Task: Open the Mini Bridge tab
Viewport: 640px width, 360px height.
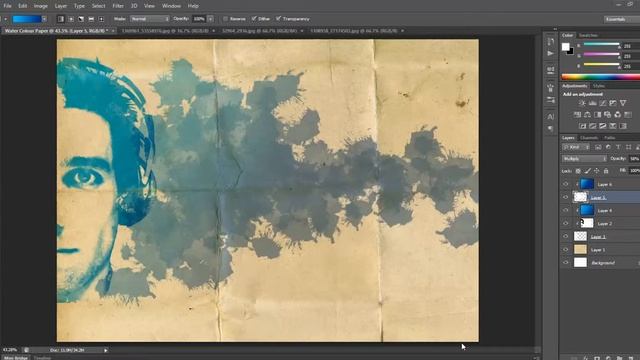Action: click(16, 358)
